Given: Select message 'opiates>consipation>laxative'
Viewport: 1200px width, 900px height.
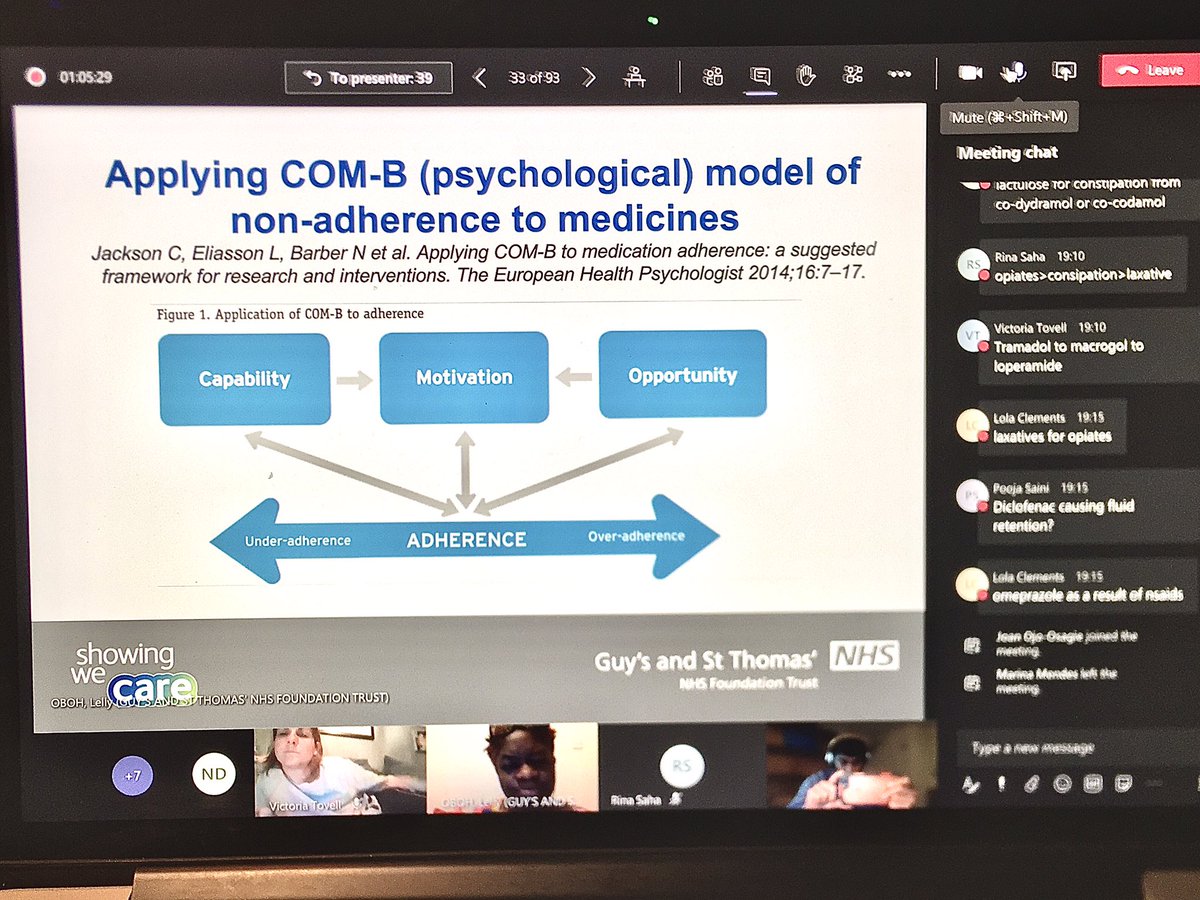Looking at the screenshot, I should point(1082,274).
